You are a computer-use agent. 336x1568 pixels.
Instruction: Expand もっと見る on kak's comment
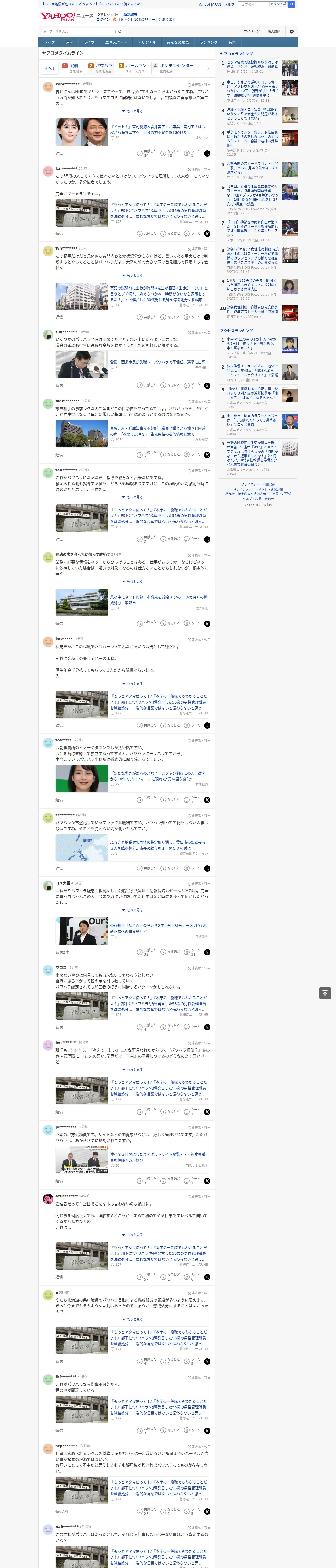[132, 684]
